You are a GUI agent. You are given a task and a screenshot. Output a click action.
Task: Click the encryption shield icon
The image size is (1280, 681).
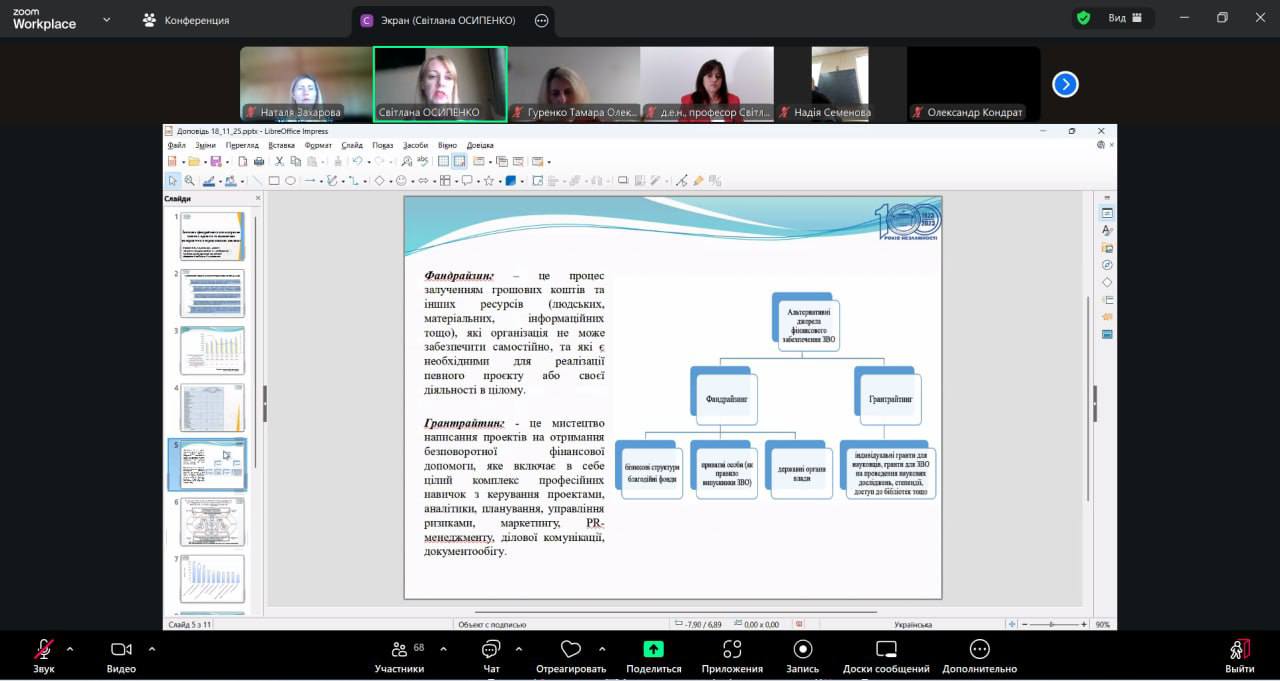pyautogui.click(x=1083, y=18)
